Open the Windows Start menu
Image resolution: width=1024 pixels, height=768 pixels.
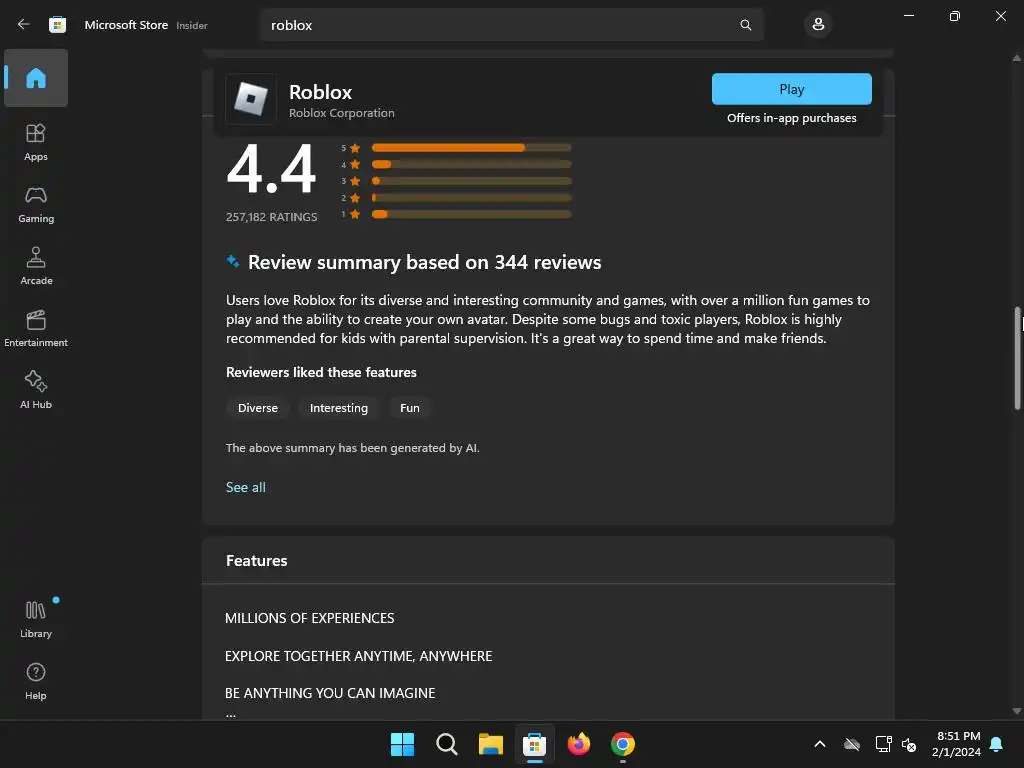coord(402,744)
